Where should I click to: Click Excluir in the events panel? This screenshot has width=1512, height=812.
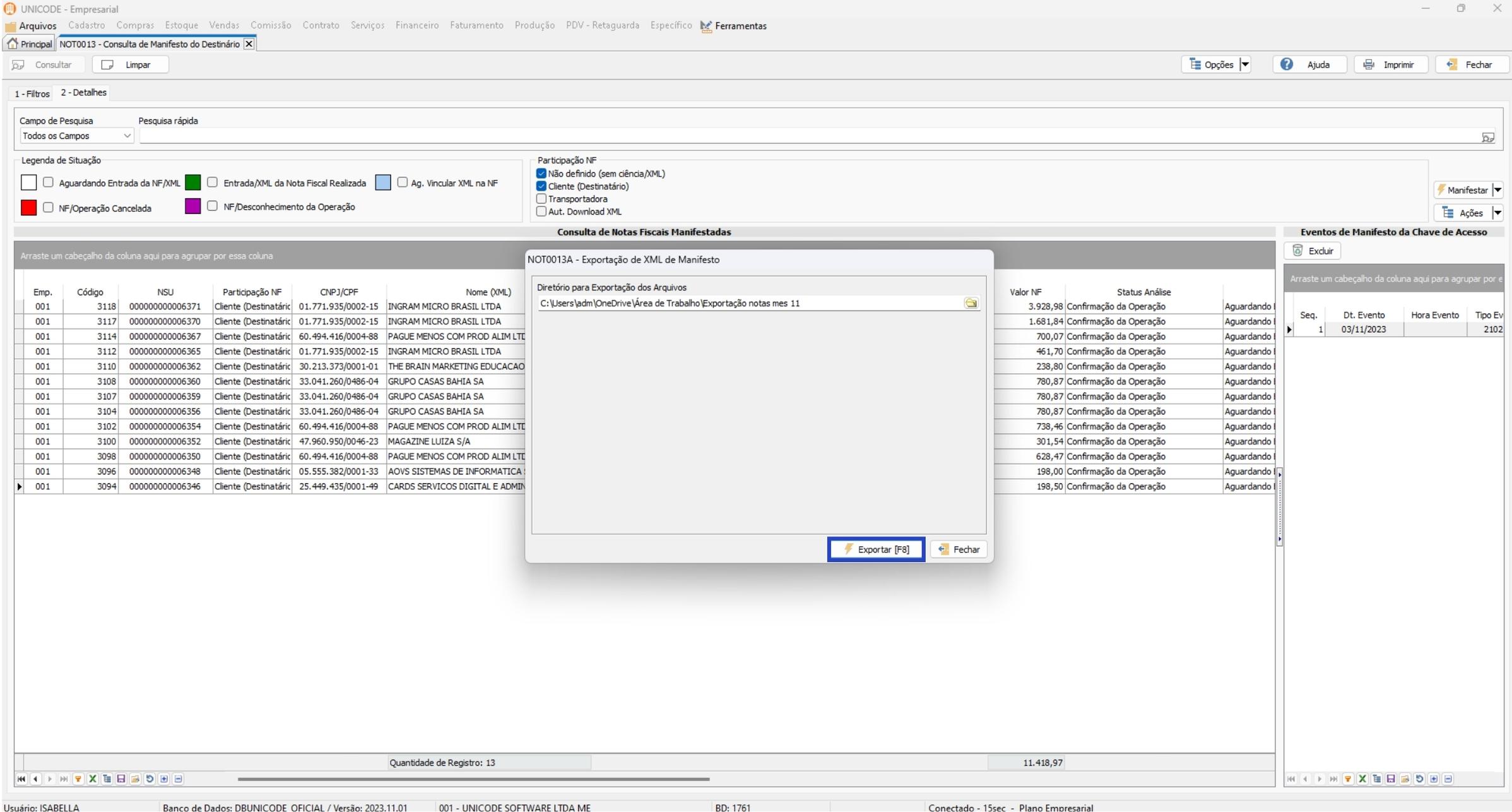point(1313,251)
